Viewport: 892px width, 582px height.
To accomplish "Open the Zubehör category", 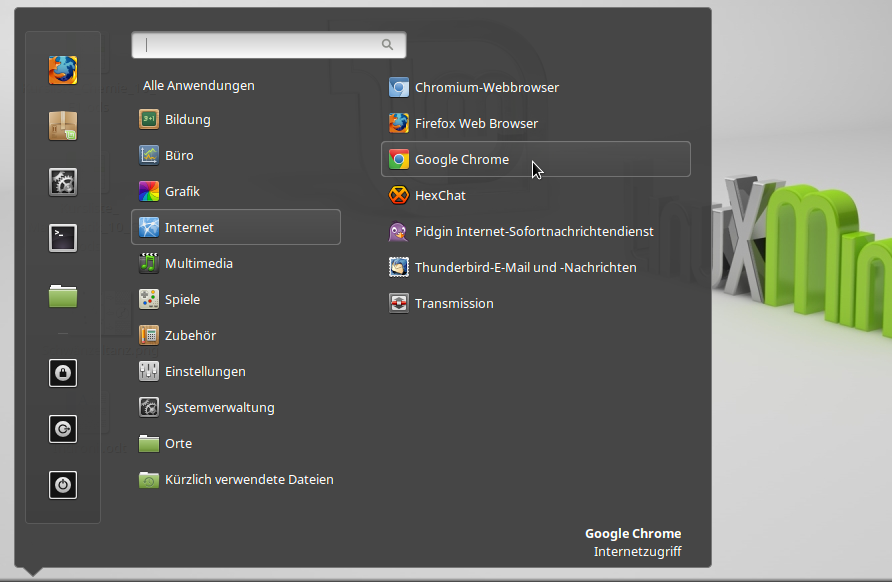I will click(236, 335).
